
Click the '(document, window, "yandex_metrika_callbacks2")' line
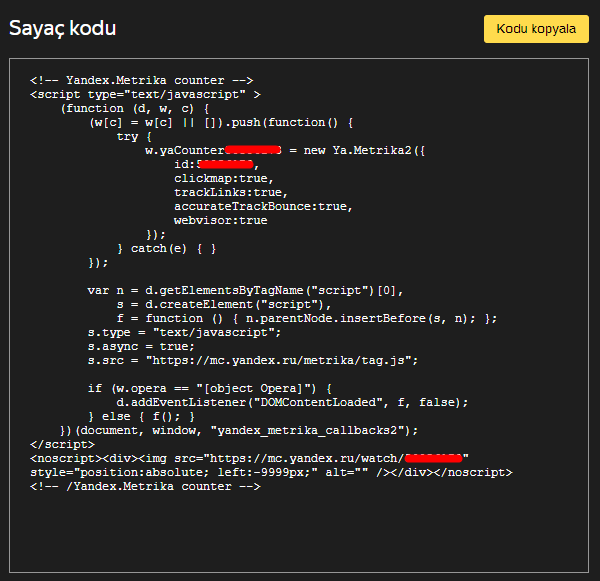239,431
